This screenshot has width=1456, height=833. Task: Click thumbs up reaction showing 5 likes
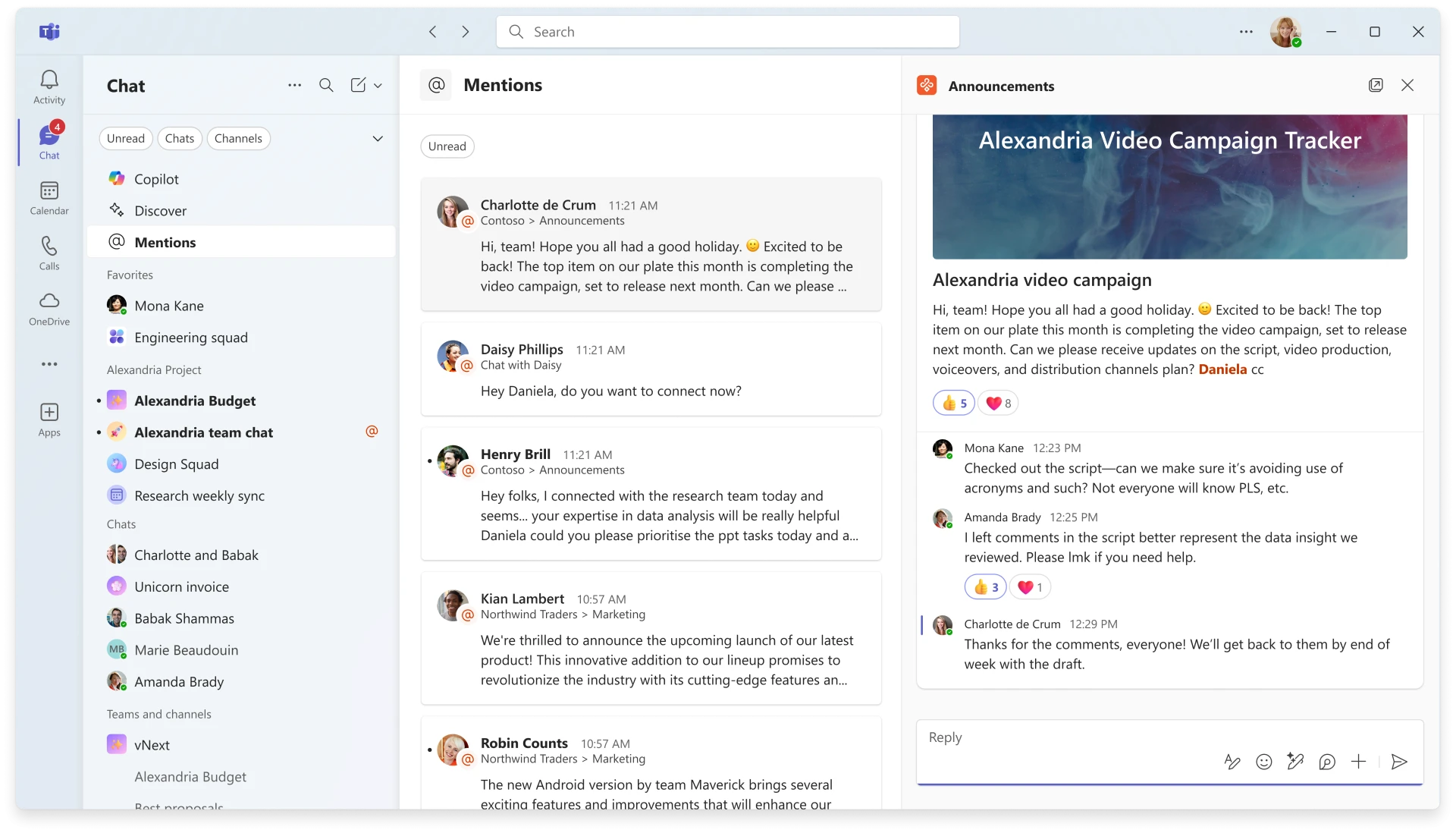pos(954,402)
